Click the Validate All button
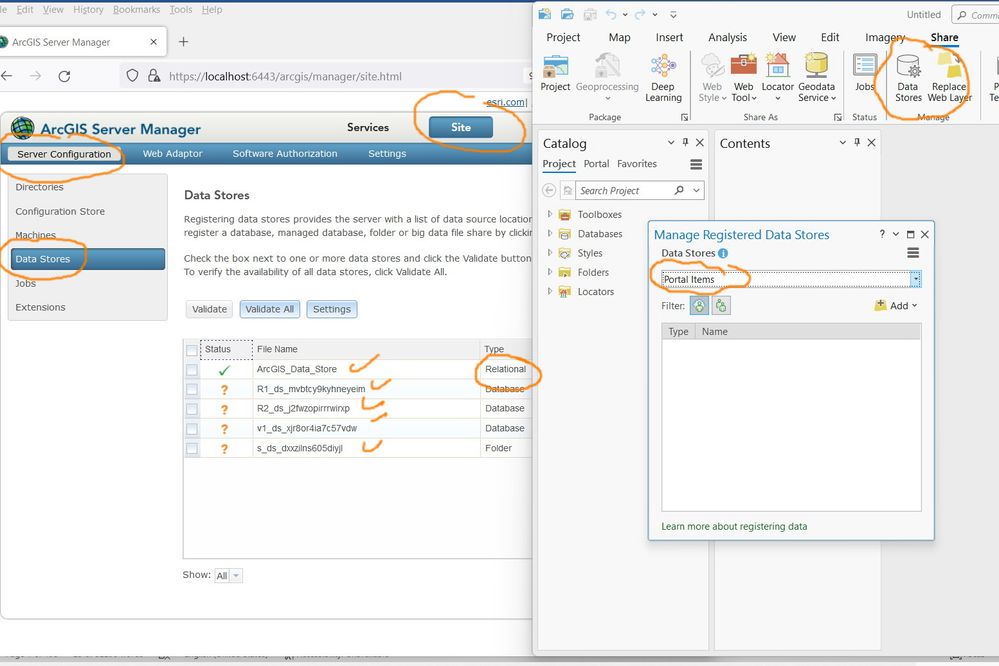The width and height of the screenshot is (999, 666). tap(270, 309)
